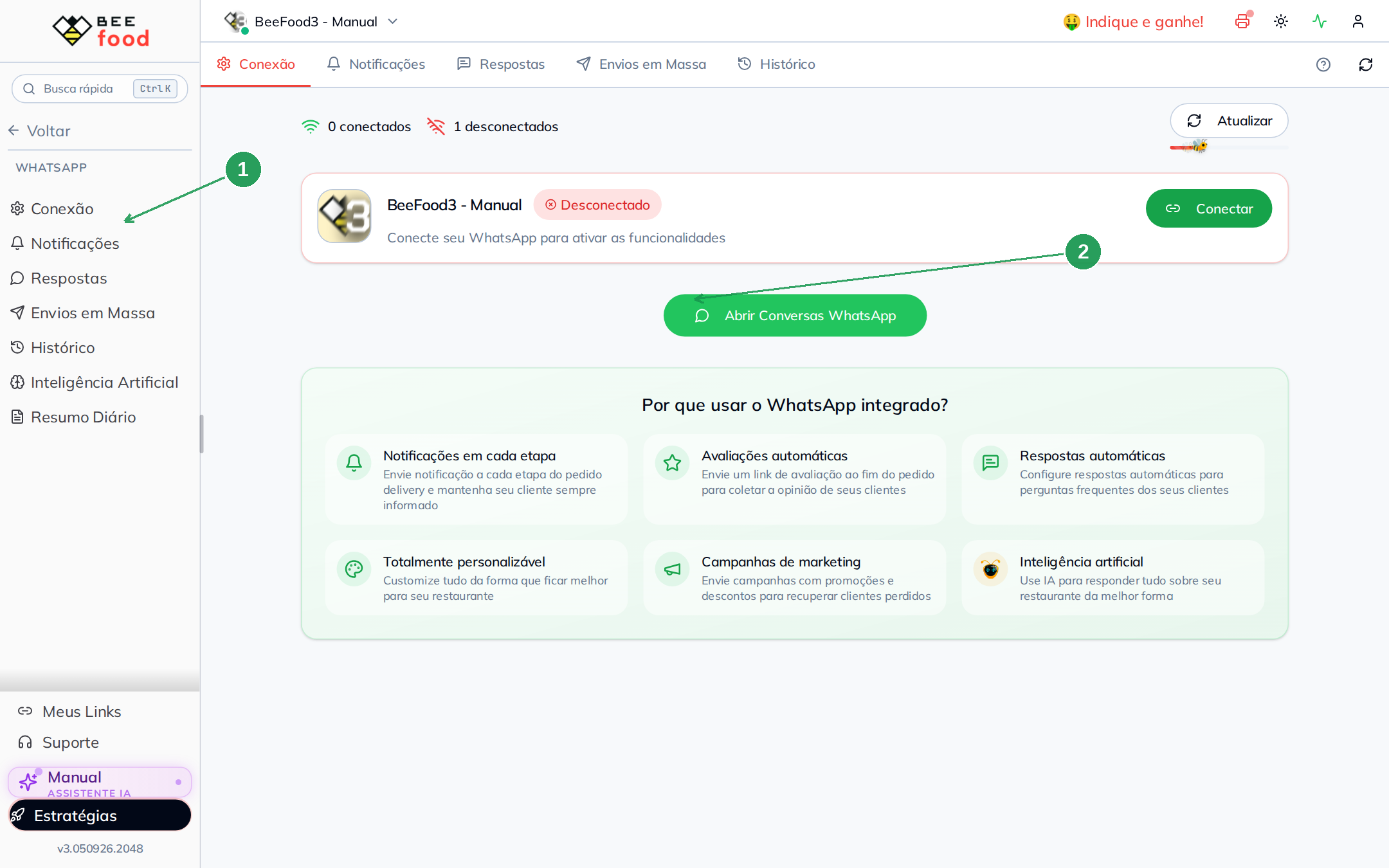Click the green Conectar button
This screenshot has width=1389, height=868.
[1209, 208]
